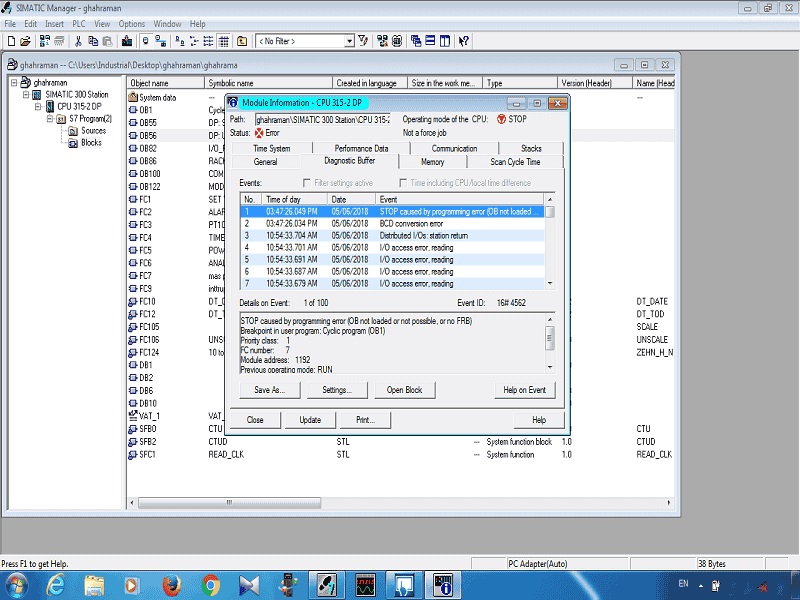Select Blocks in the project tree
Viewport: 800px width, 600px height.
(91, 143)
